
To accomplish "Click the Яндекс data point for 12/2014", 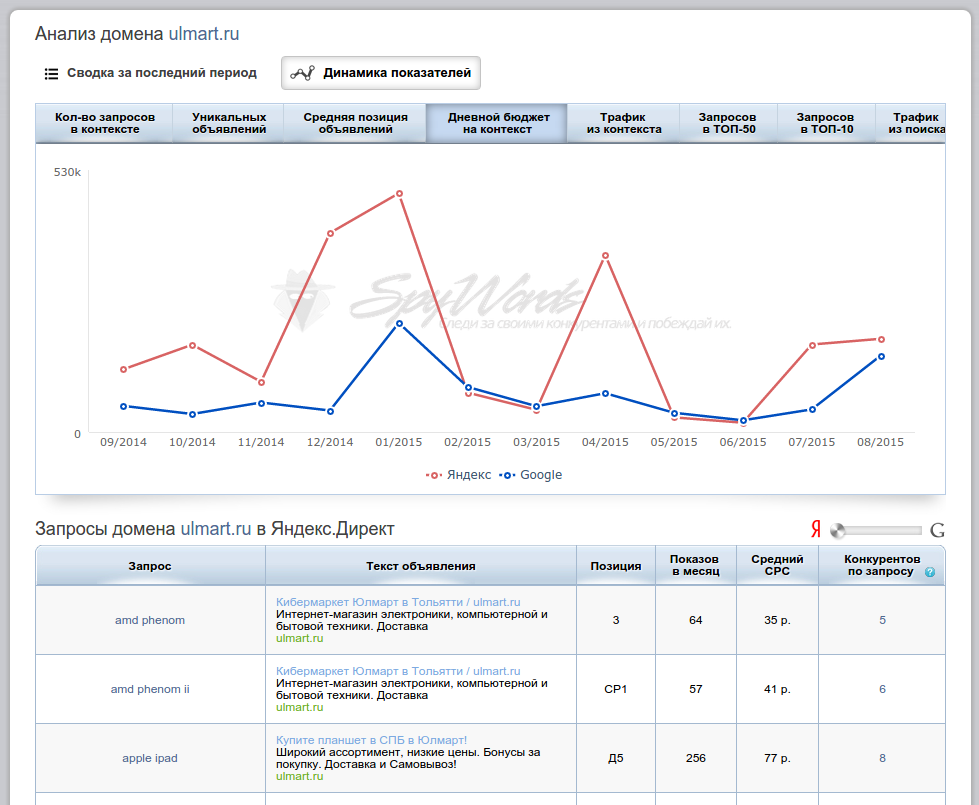I will (330, 234).
